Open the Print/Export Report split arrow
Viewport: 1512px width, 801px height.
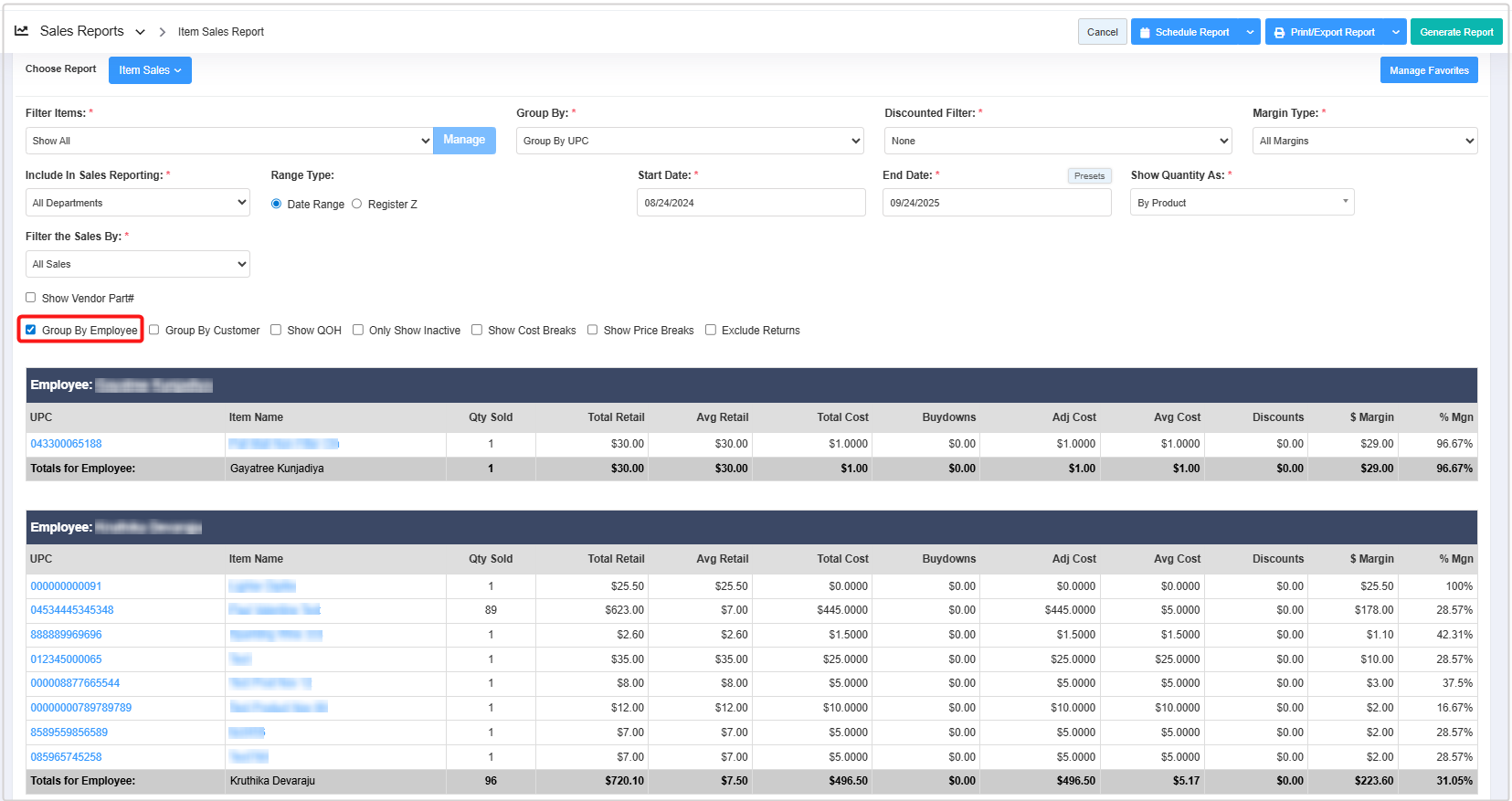pos(1395,32)
